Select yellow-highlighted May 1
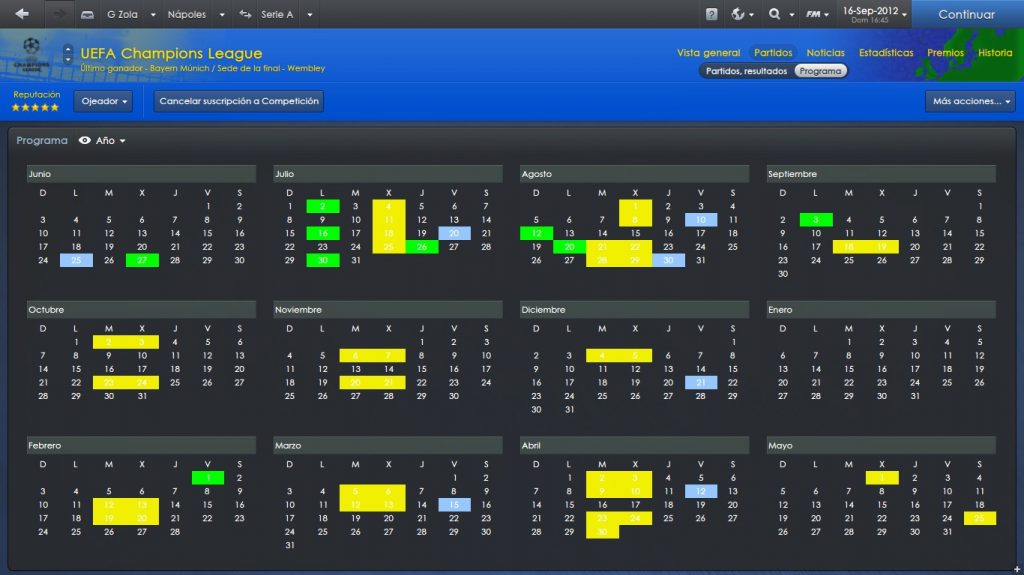This screenshot has width=1024, height=575. pos(882,478)
